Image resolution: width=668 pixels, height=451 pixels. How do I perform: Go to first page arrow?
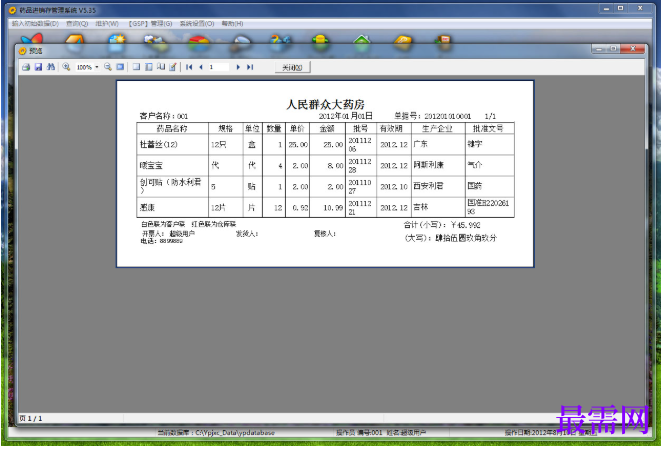pyautogui.click(x=189, y=67)
